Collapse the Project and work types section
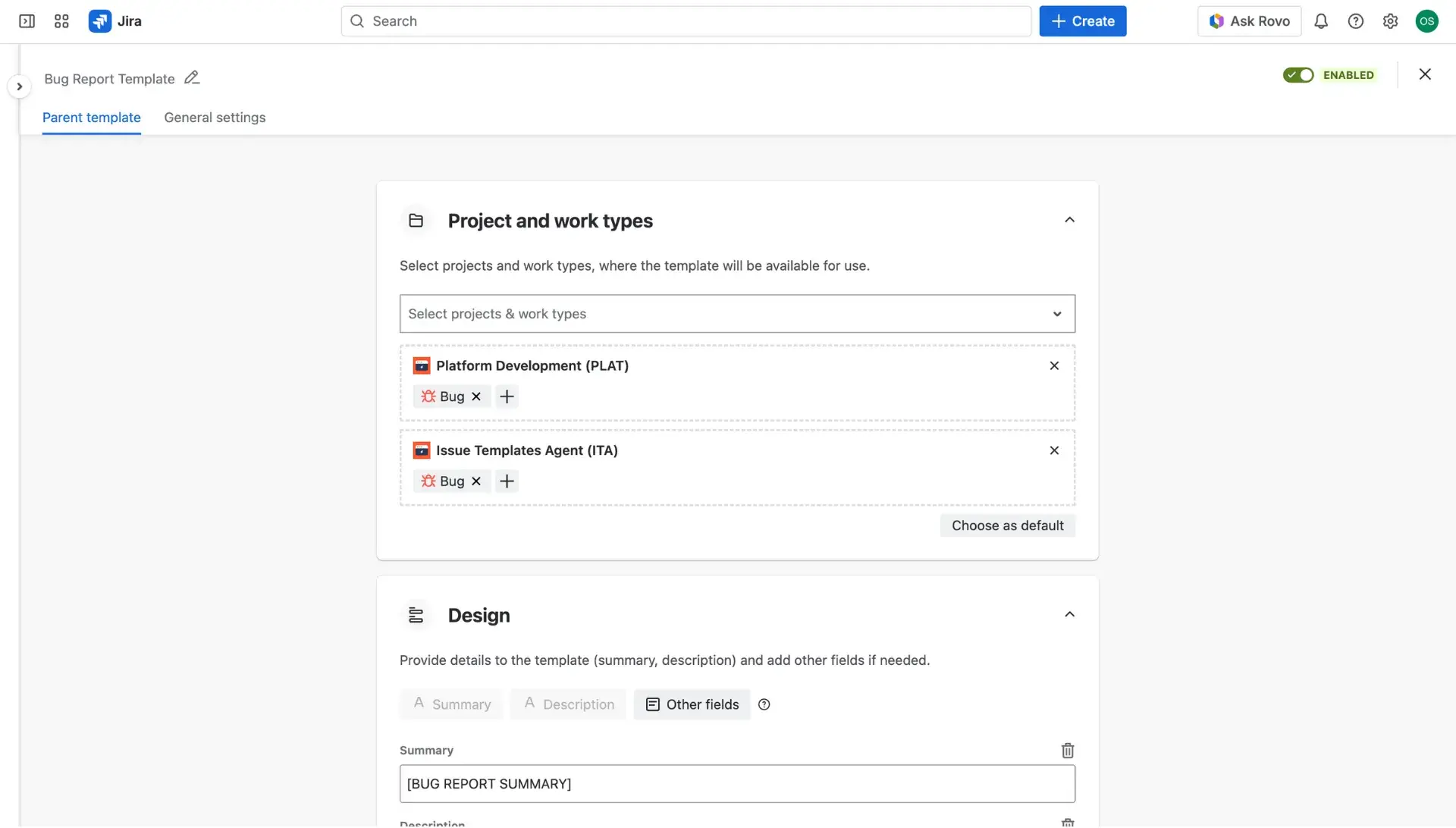1456x828 pixels. [1069, 219]
